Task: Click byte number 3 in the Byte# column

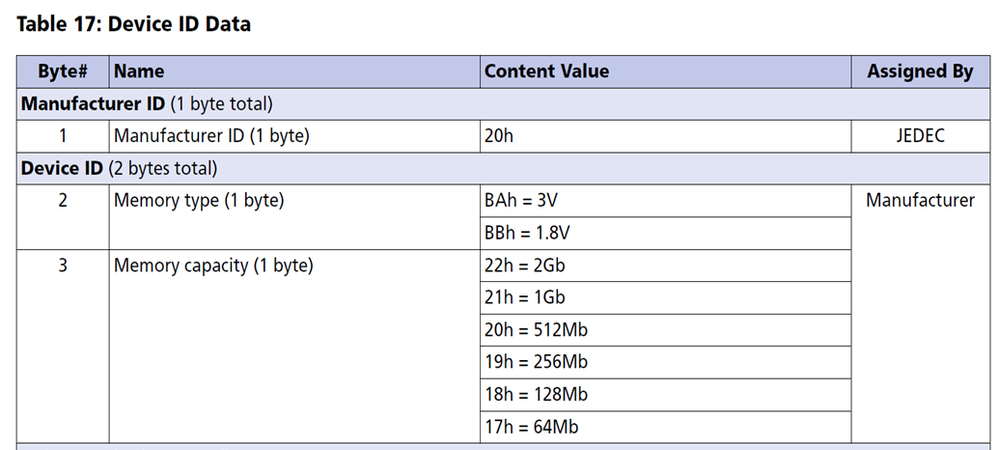Action: 63,266
